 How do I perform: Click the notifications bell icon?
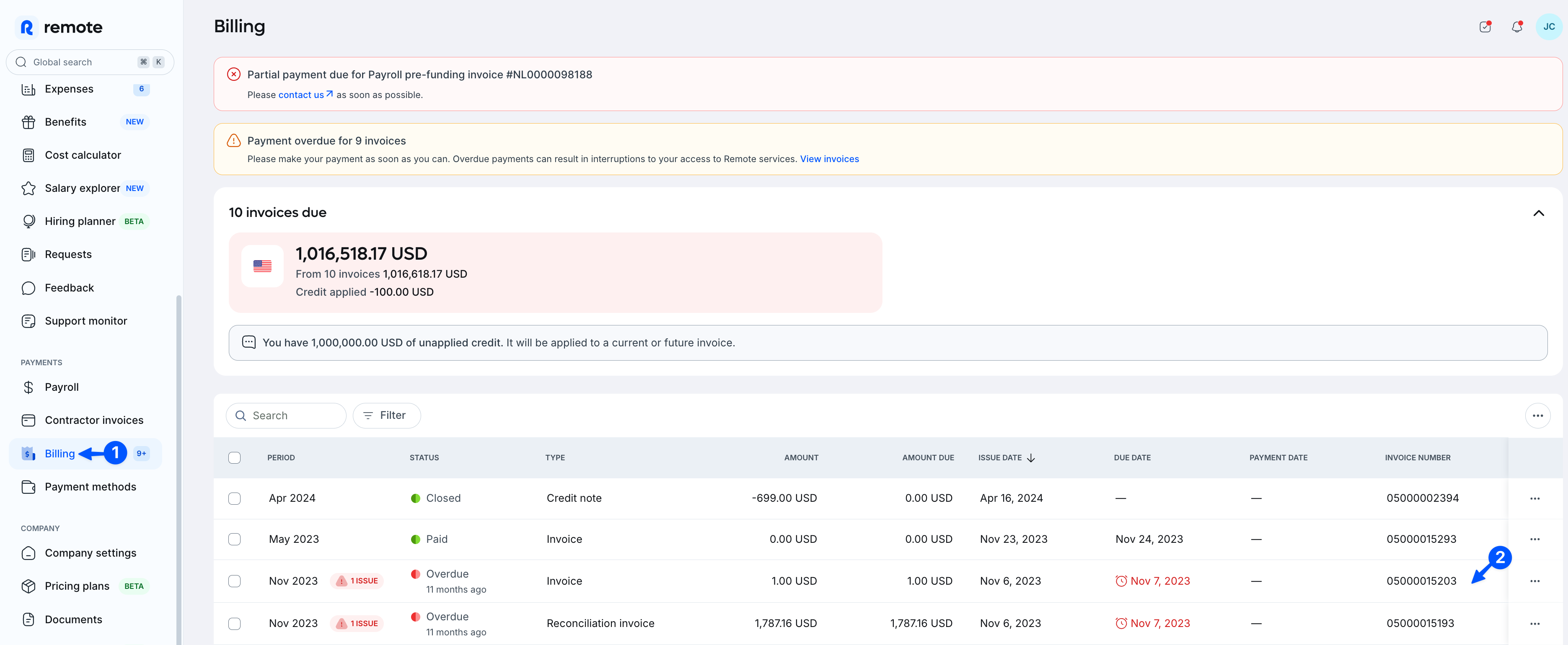1516,27
